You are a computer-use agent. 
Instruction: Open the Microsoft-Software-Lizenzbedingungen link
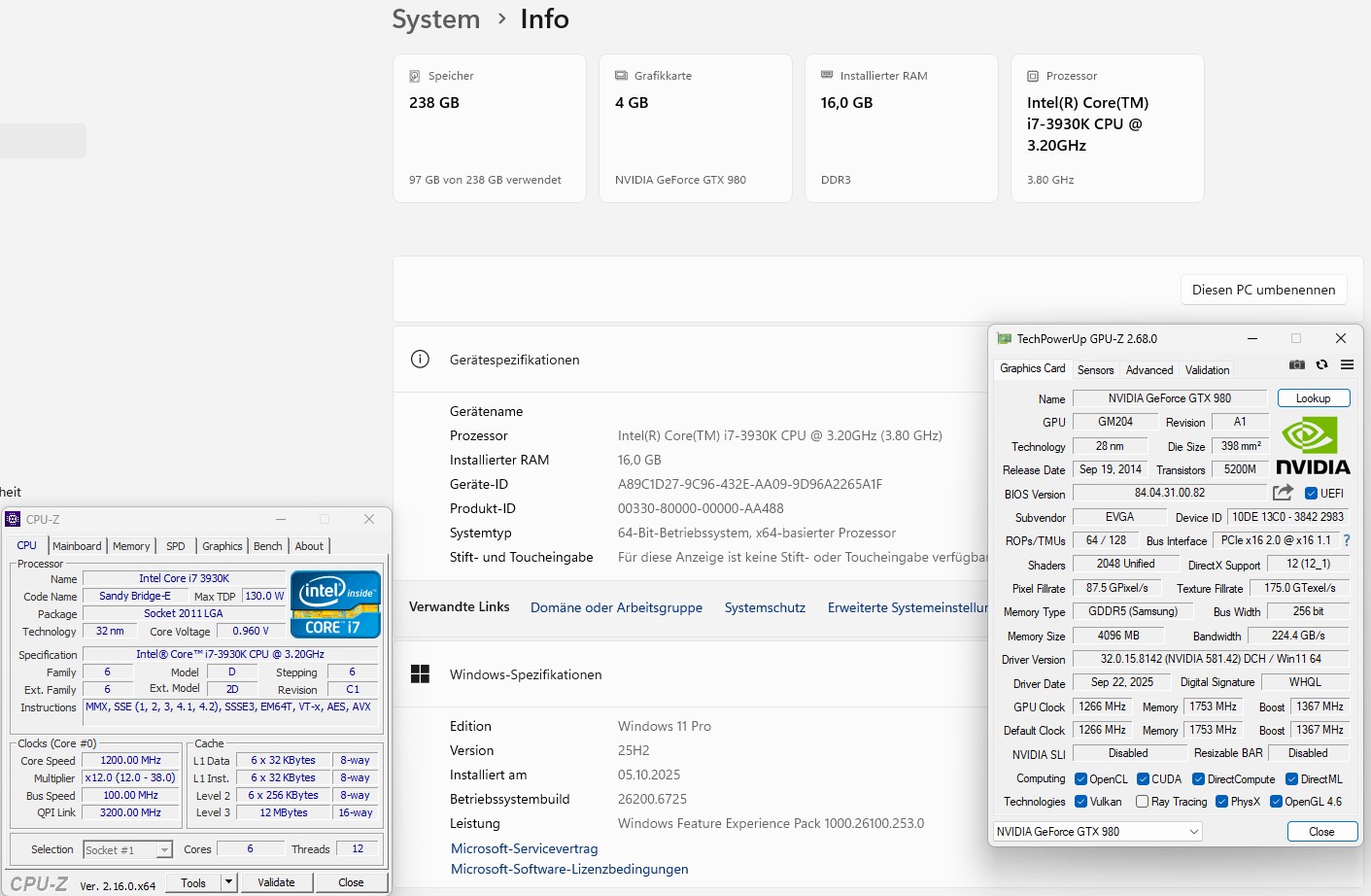click(569, 869)
